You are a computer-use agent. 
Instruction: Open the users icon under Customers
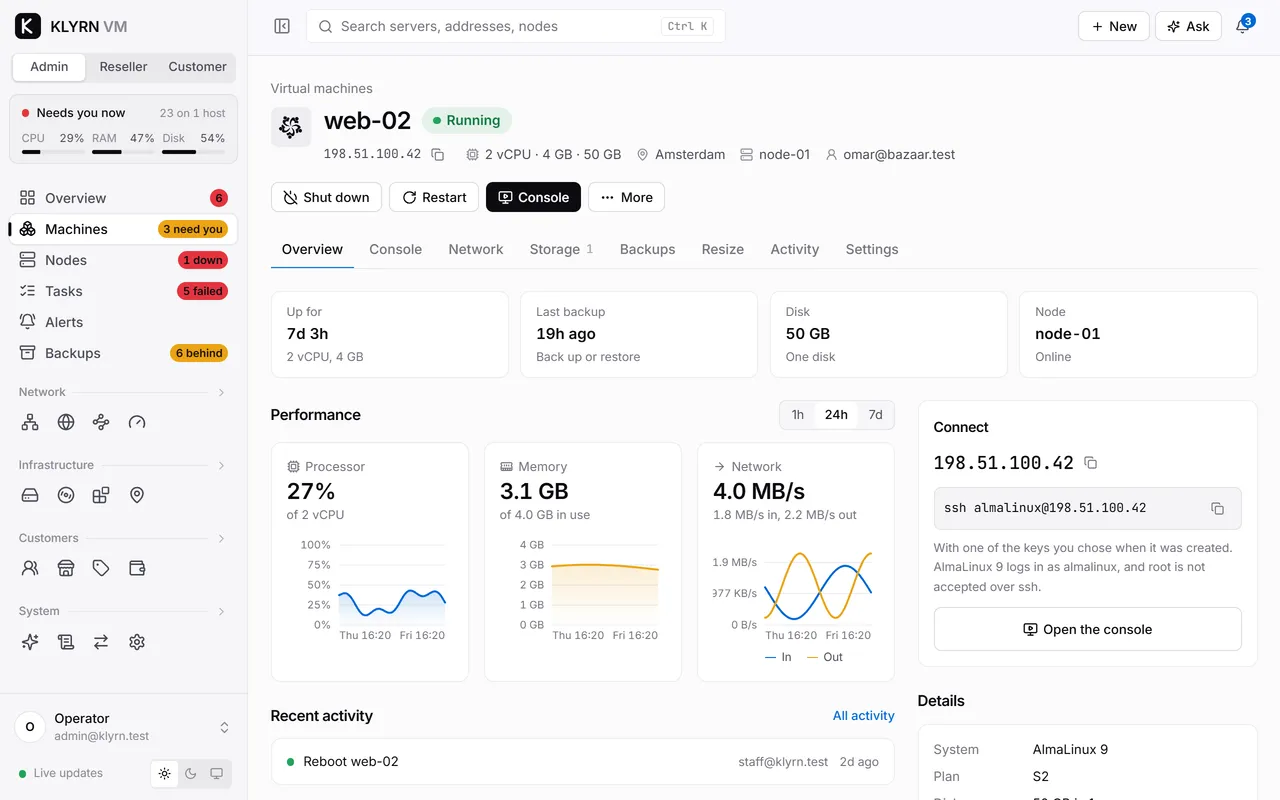click(x=30, y=568)
